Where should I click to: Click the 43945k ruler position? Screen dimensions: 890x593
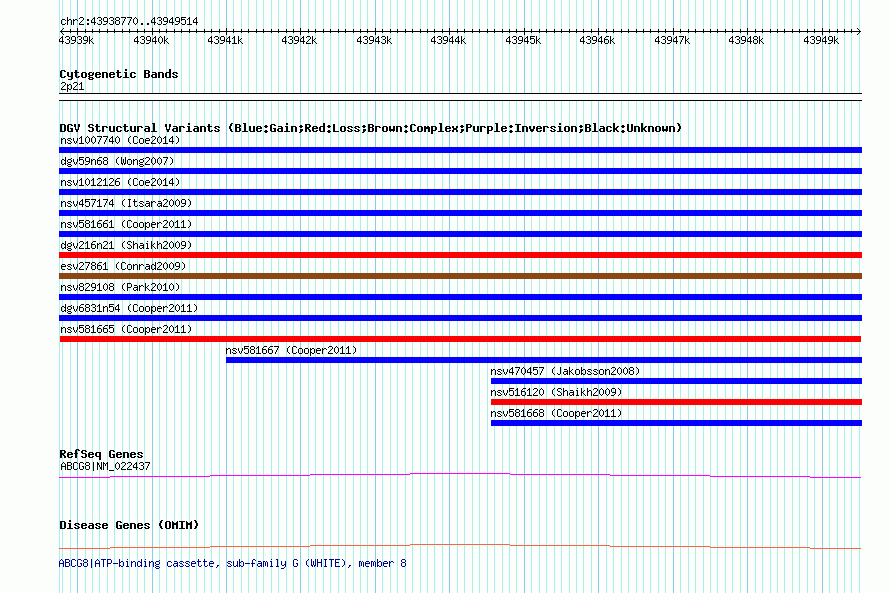pyautogui.click(x=523, y=40)
